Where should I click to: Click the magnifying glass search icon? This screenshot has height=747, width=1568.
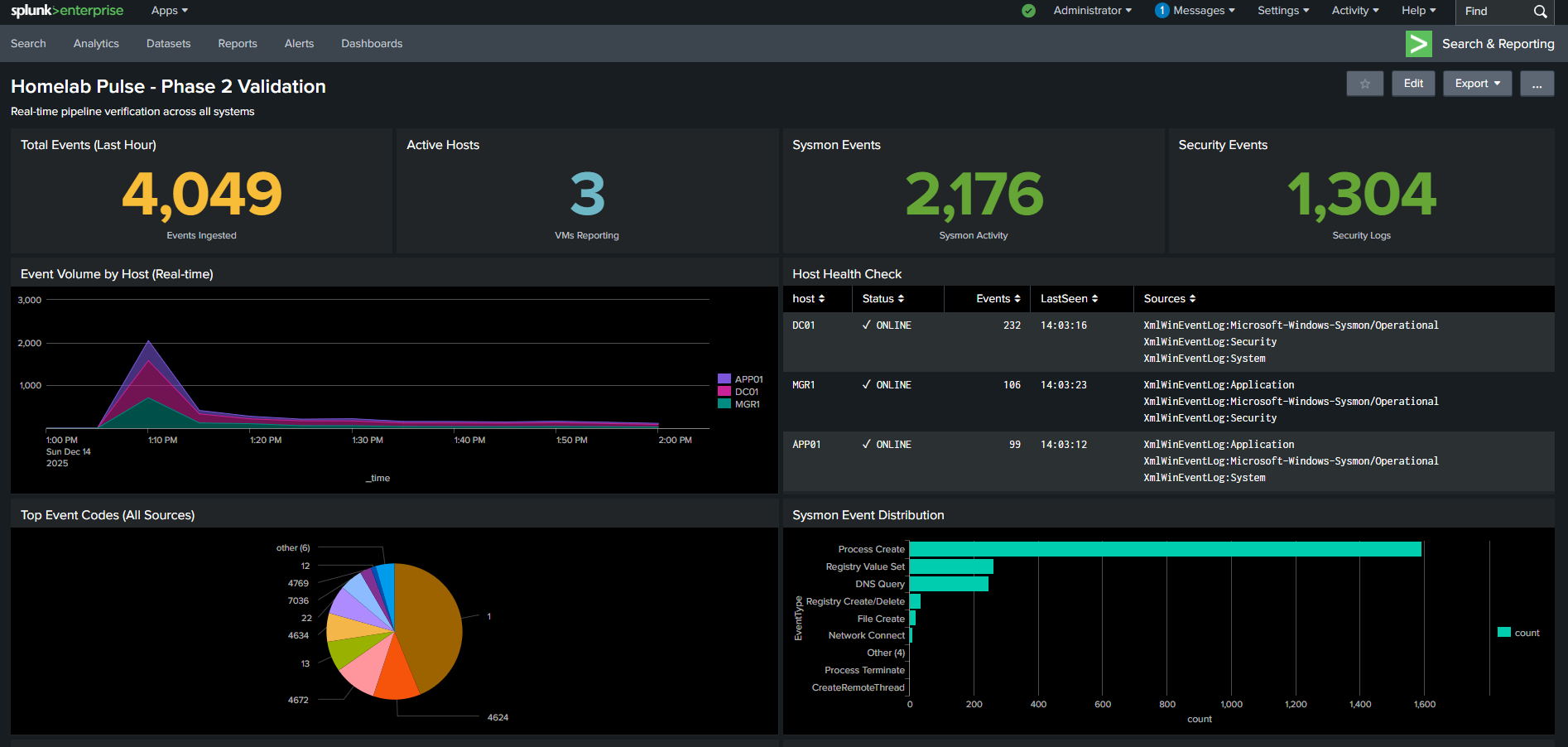click(x=1541, y=12)
